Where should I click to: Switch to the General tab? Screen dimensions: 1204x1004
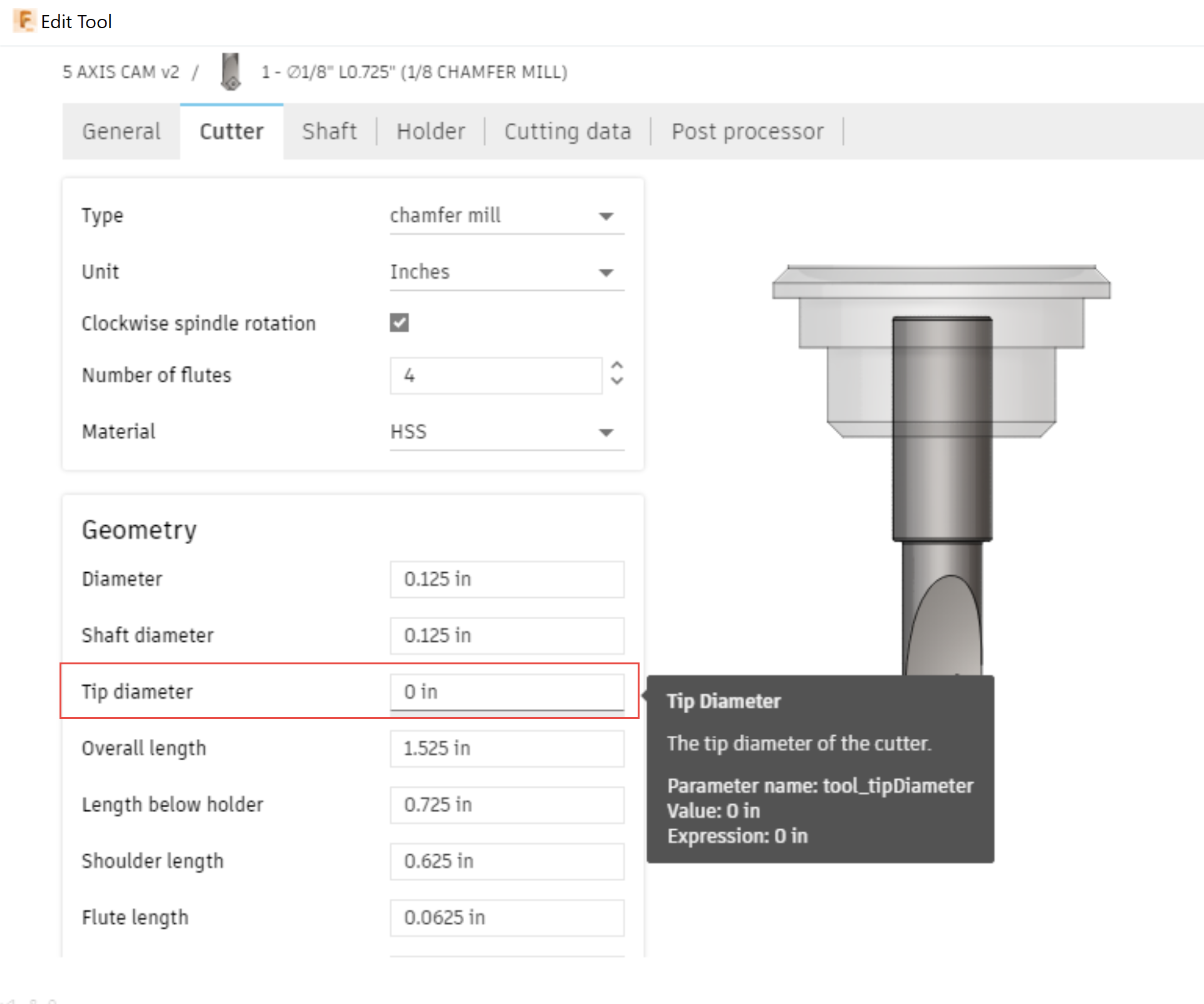[122, 132]
